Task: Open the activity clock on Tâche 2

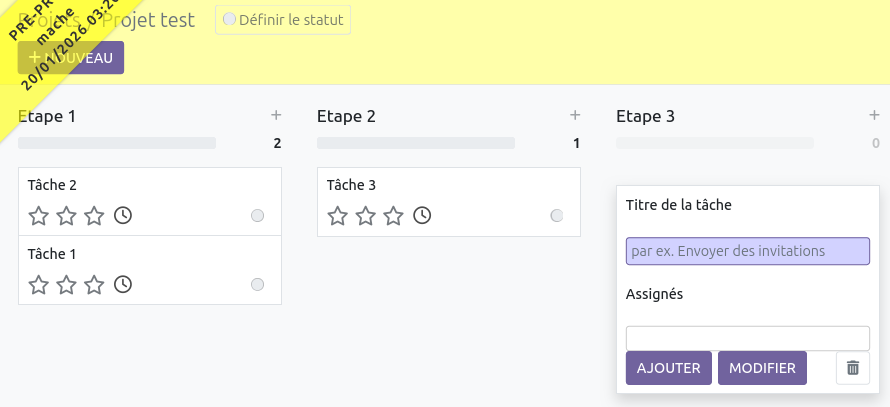Action: tap(123, 215)
